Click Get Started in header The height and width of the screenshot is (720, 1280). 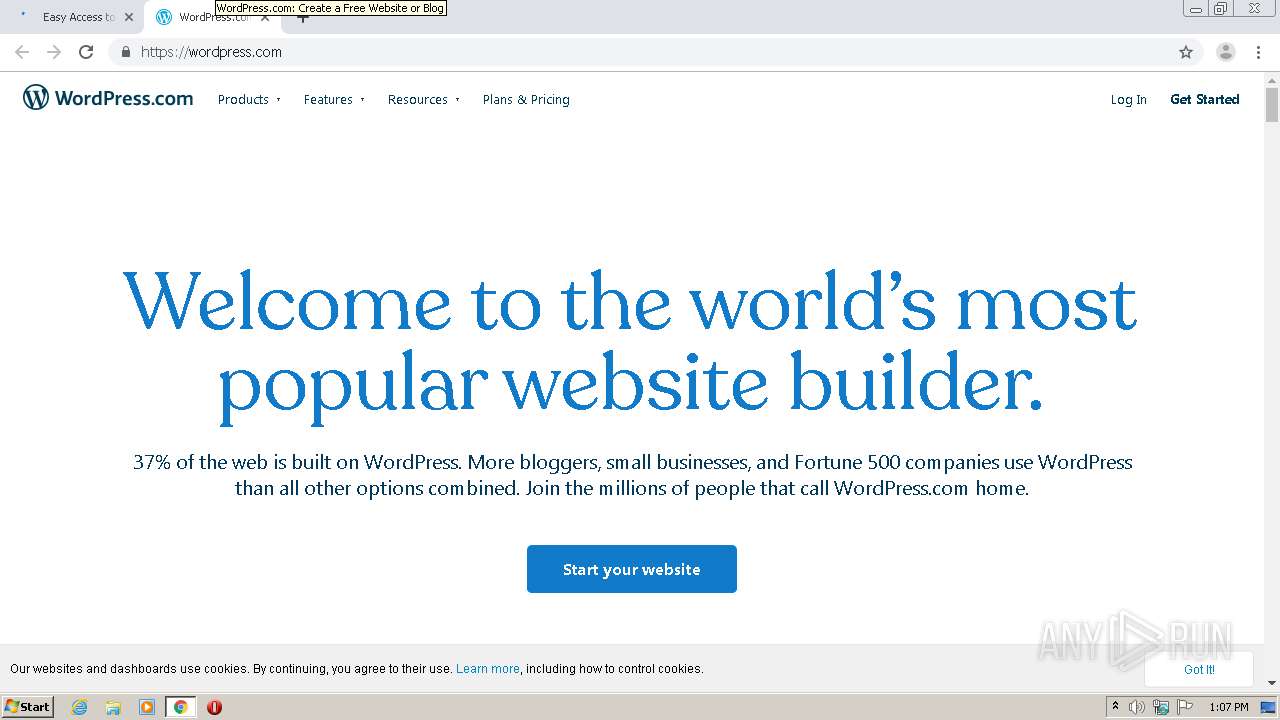[1205, 99]
